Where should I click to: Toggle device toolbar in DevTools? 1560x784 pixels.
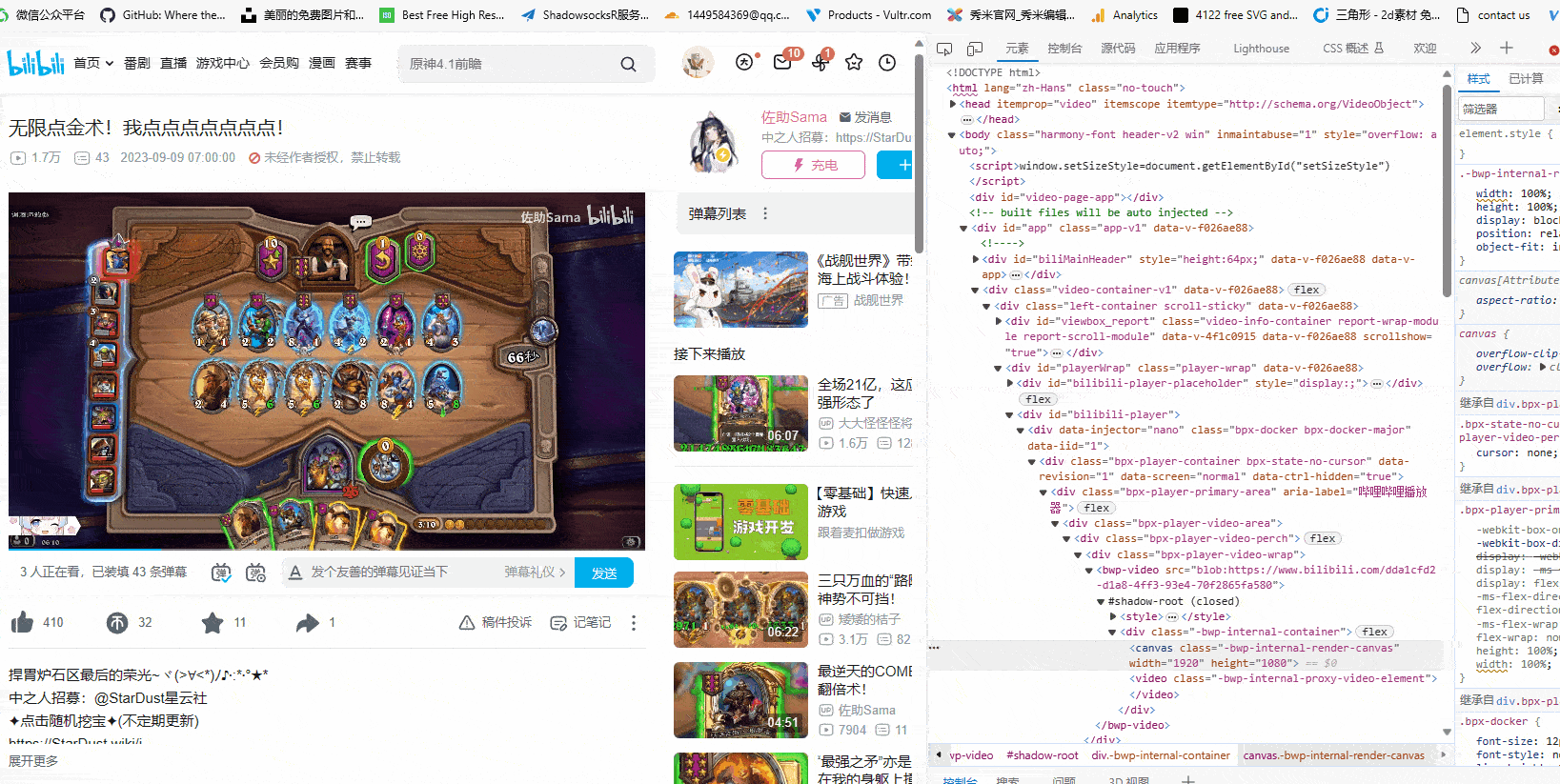pos(975,49)
